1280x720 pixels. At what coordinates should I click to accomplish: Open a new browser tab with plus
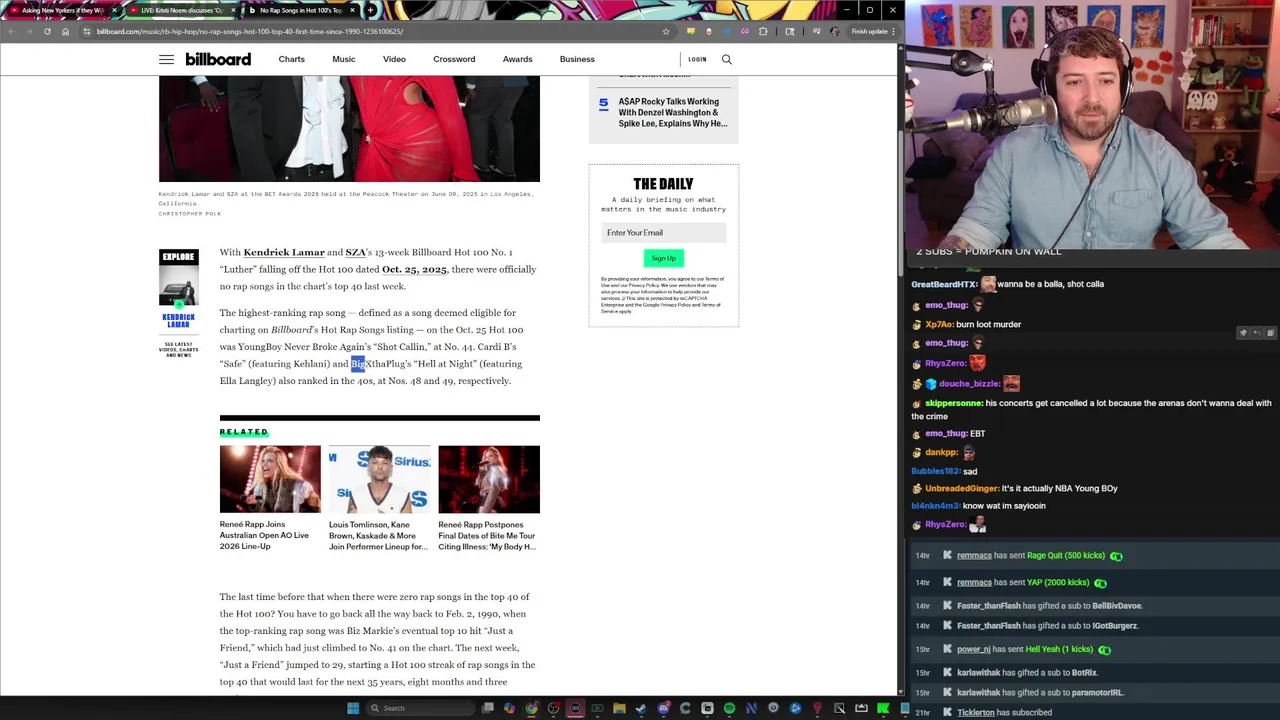point(371,10)
